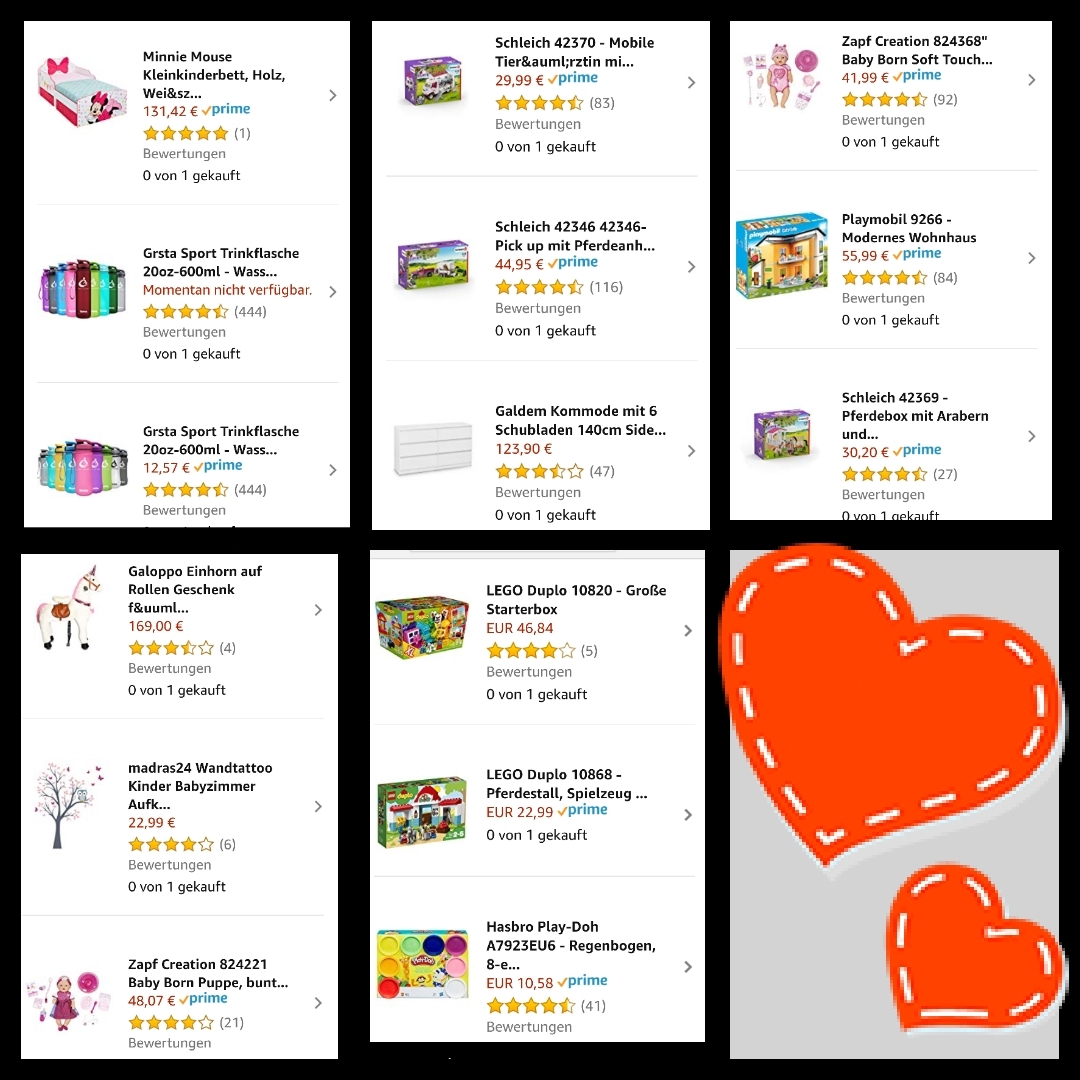Open arrow next to Galoppo Einhorn
Image resolution: width=1080 pixels, height=1080 pixels.
pos(318,610)
